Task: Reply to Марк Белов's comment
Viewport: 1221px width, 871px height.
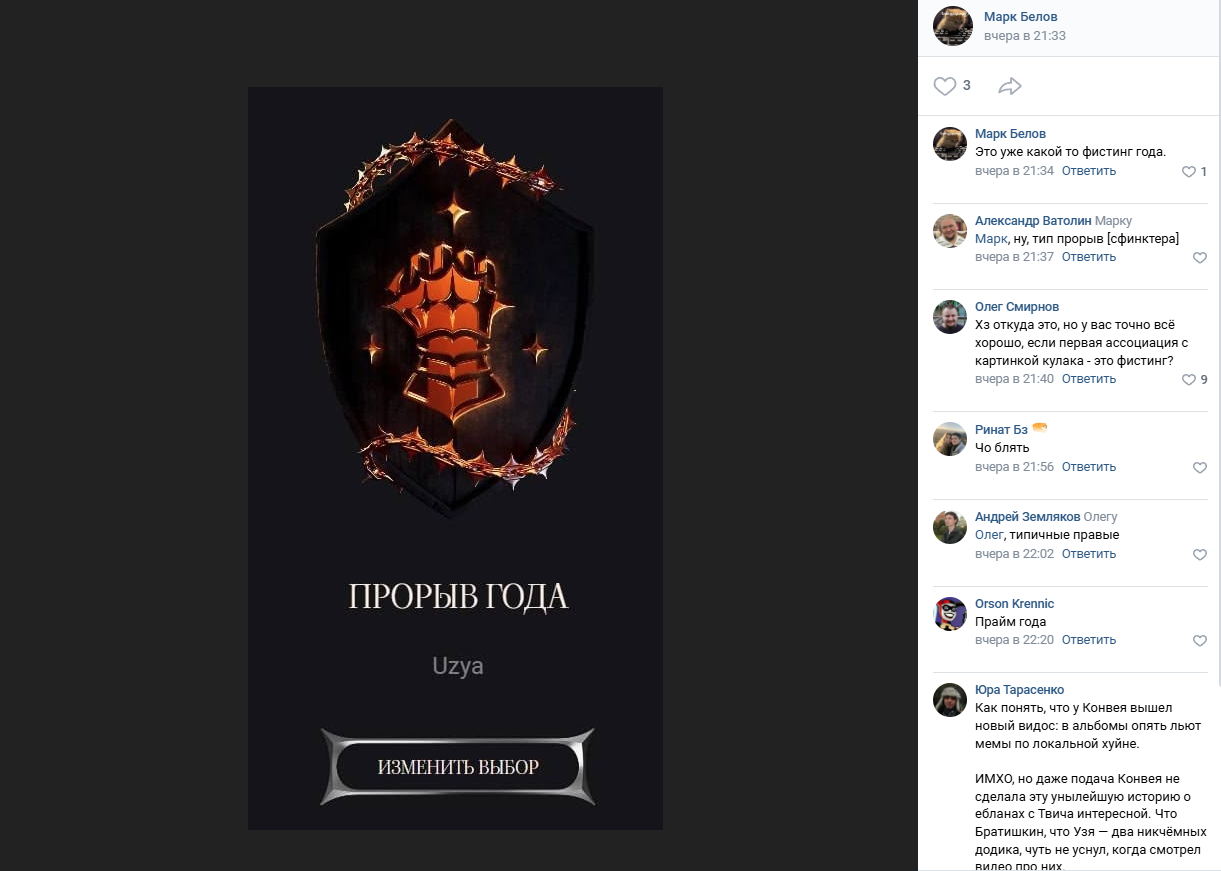Action: pyautogui.click(x=1089, y=171)
